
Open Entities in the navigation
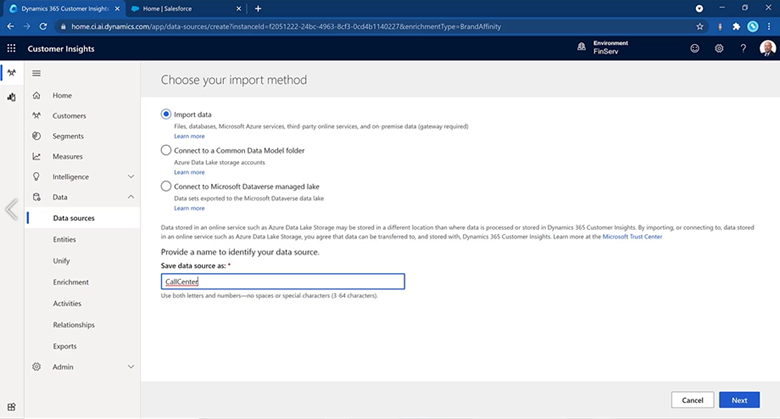64,239
